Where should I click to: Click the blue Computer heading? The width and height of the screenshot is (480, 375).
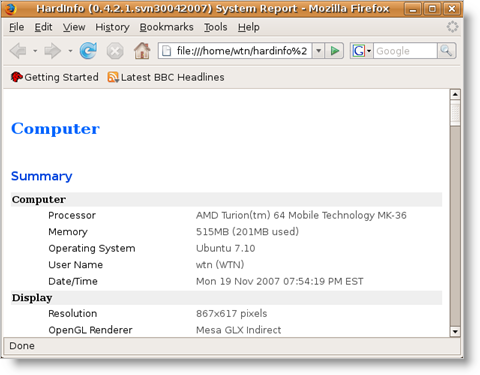click(x=55, y=129)
